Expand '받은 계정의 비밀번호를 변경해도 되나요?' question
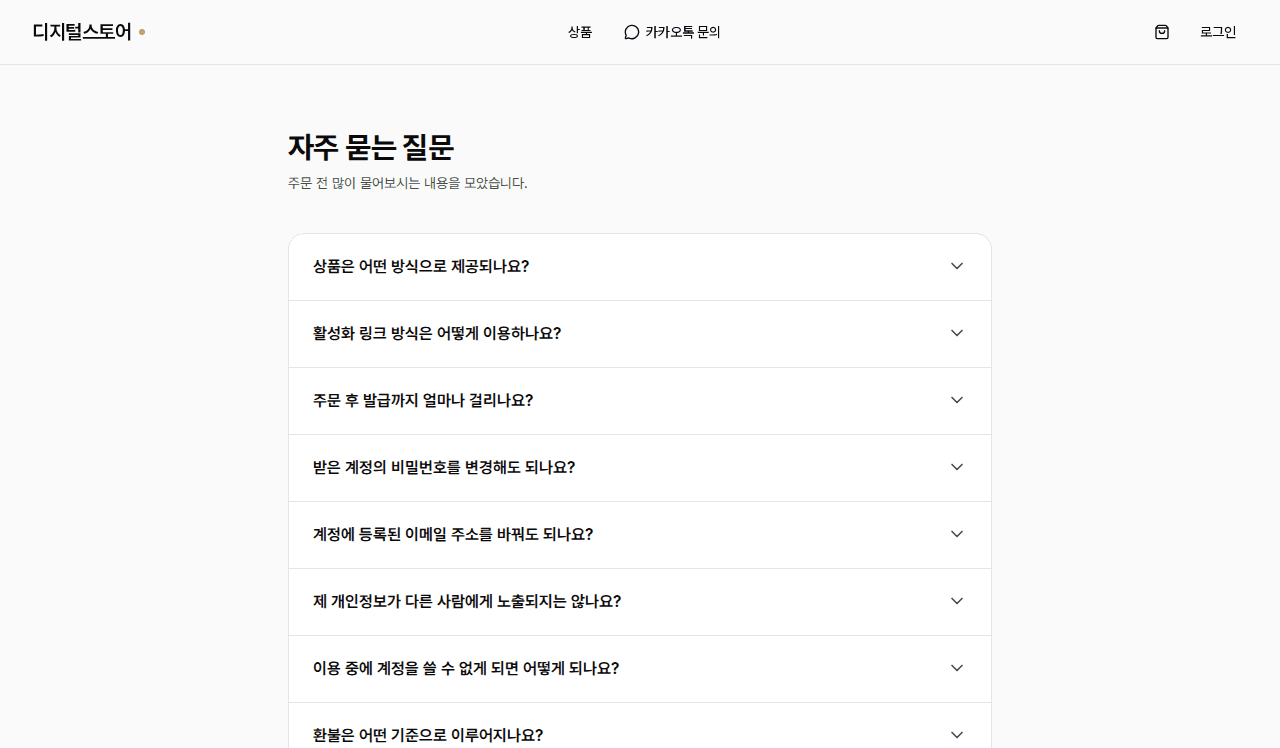This screenshot has height=748, width=1280. coord(640,468)
